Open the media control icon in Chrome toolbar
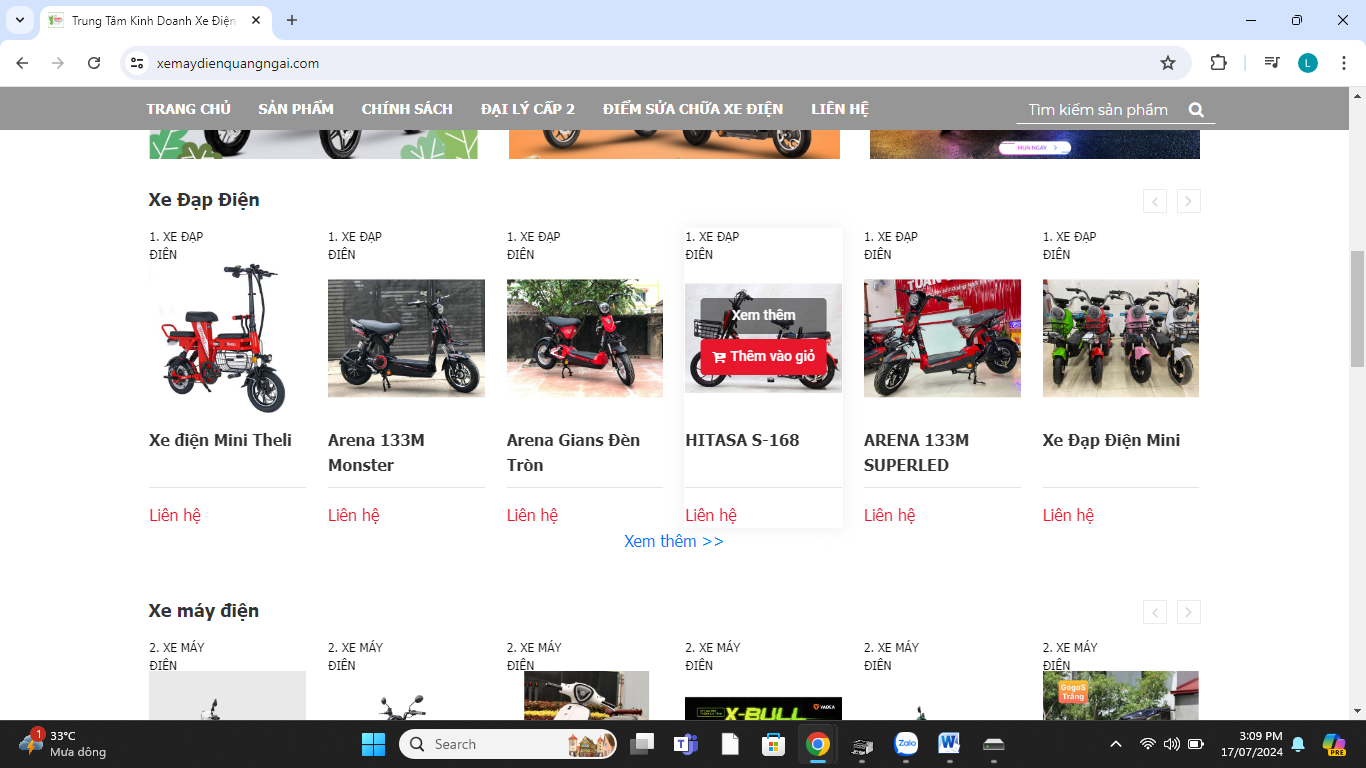1366x768 pixels. tap(1271, 63)
